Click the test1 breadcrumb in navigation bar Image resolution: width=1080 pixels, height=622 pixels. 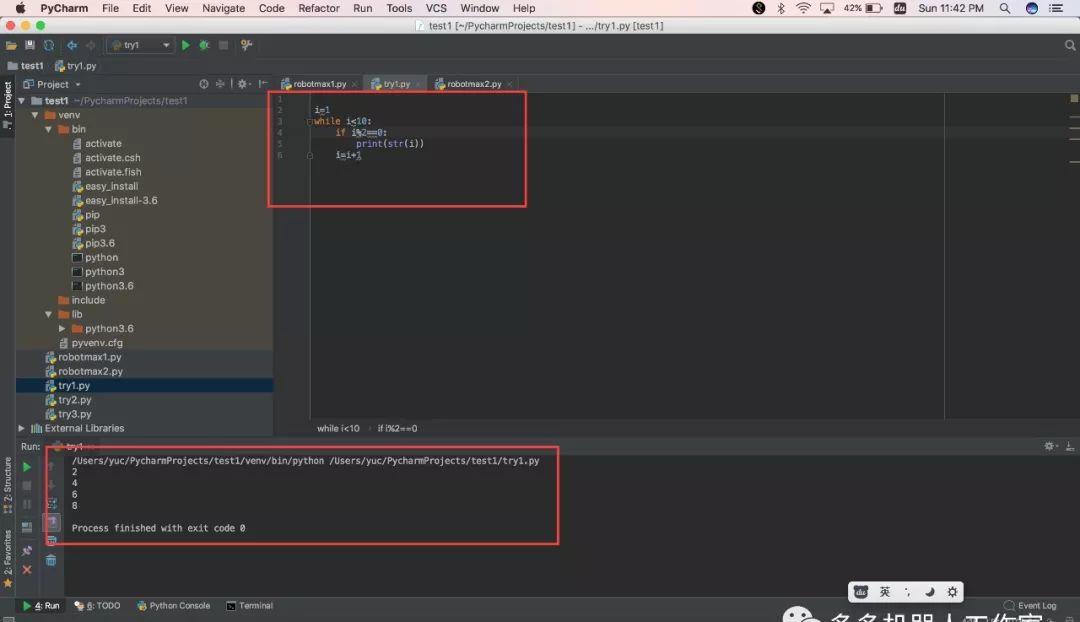(x=25, y=65)
